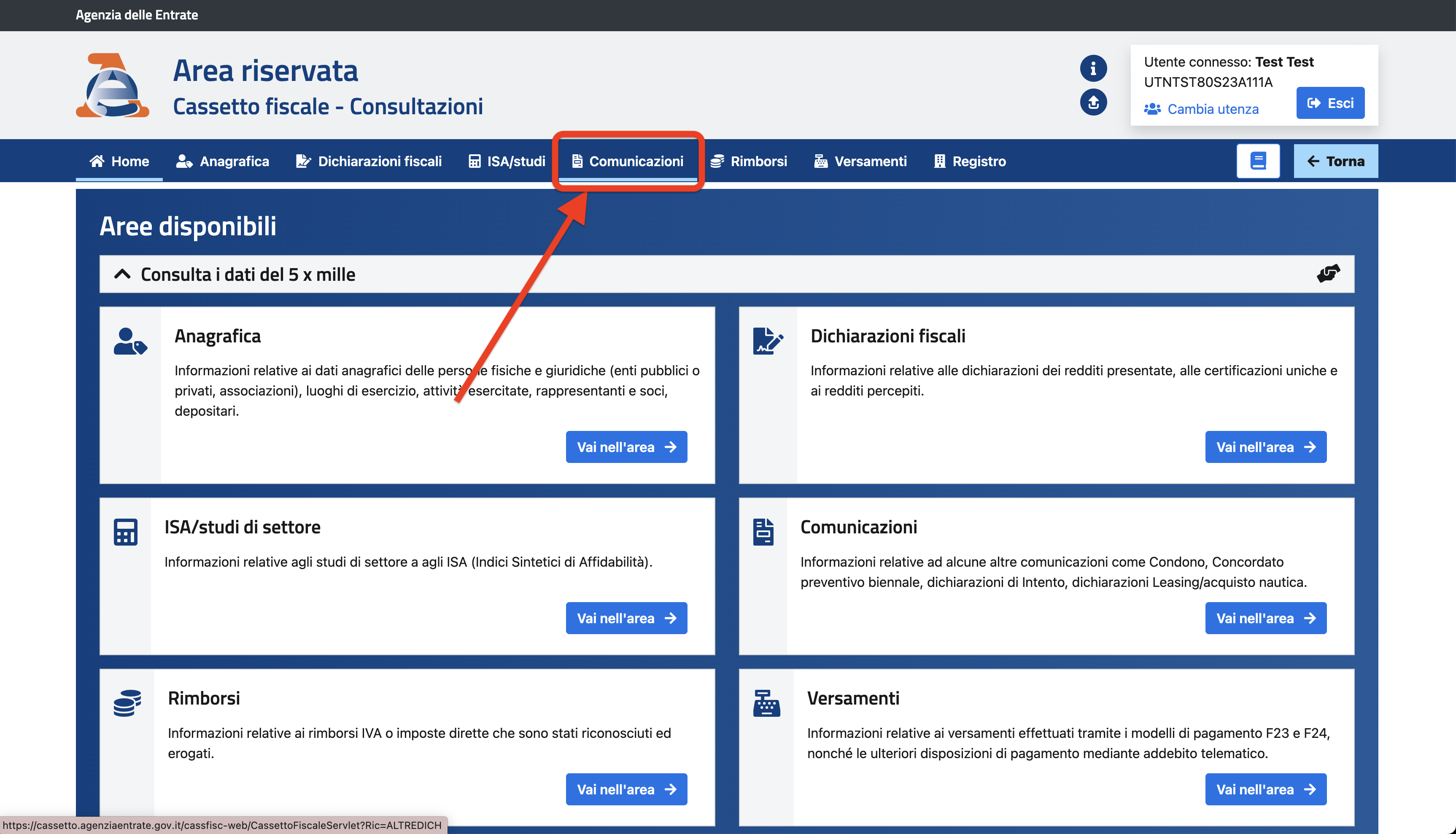The width and height of the screenshot is (1456, 834).
Task: Open the Comunicazioni tab in navigation bar
Action: (628, 161)
